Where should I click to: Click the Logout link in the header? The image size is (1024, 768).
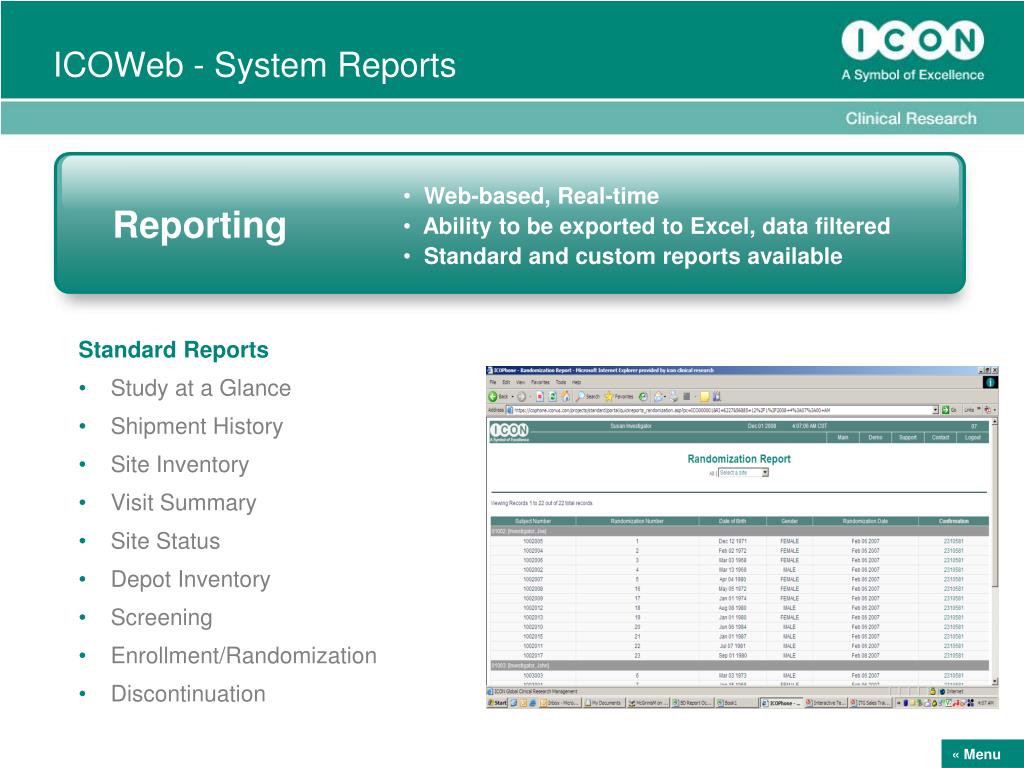[972, 438]
